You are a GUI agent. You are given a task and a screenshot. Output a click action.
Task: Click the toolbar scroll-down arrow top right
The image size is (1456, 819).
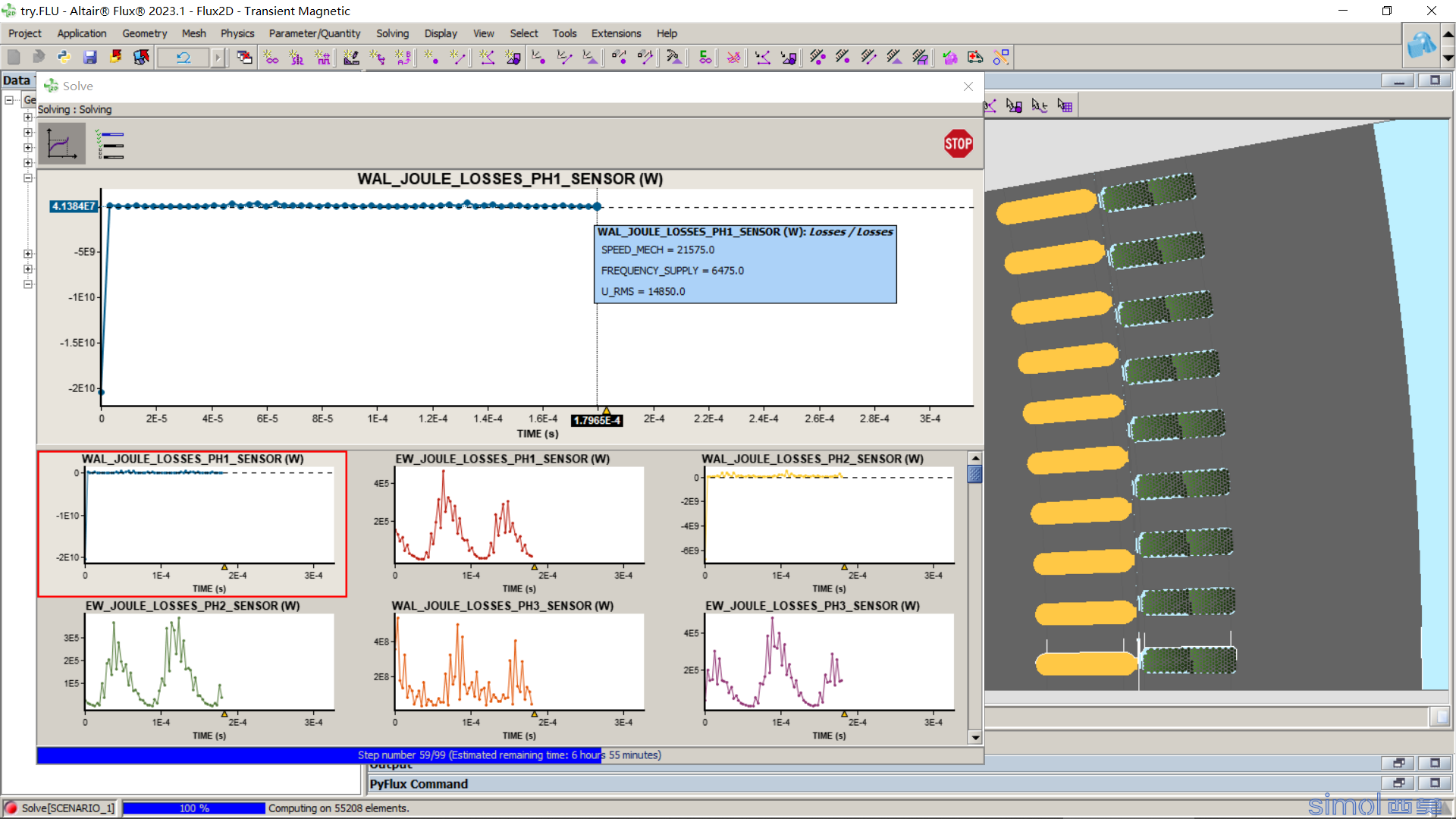(x=1448, y=58)
